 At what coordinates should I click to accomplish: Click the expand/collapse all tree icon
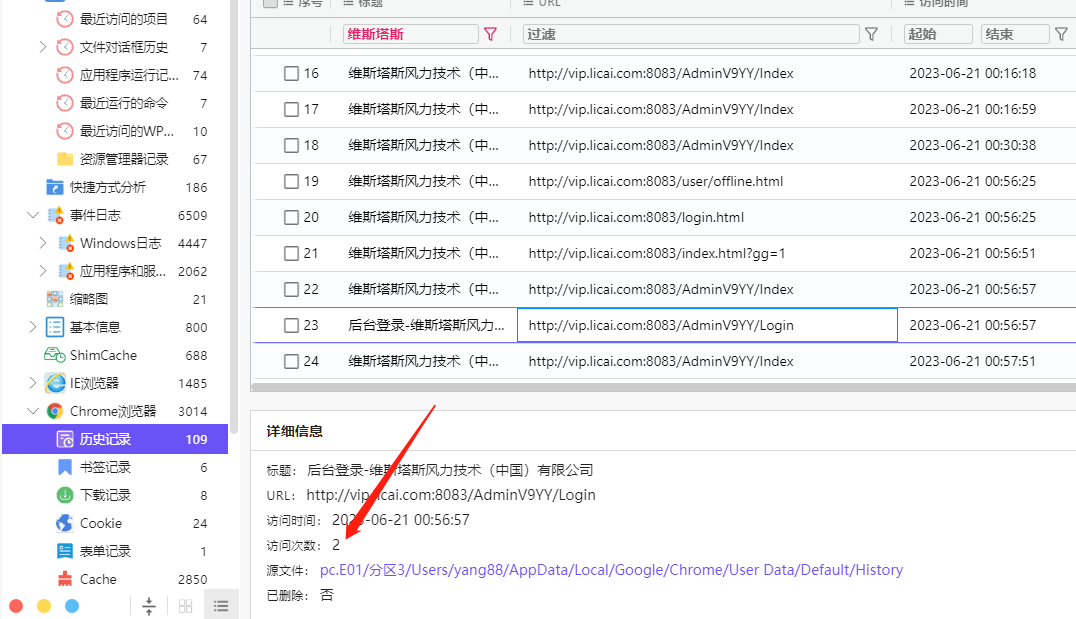click(x=149, y=606)
